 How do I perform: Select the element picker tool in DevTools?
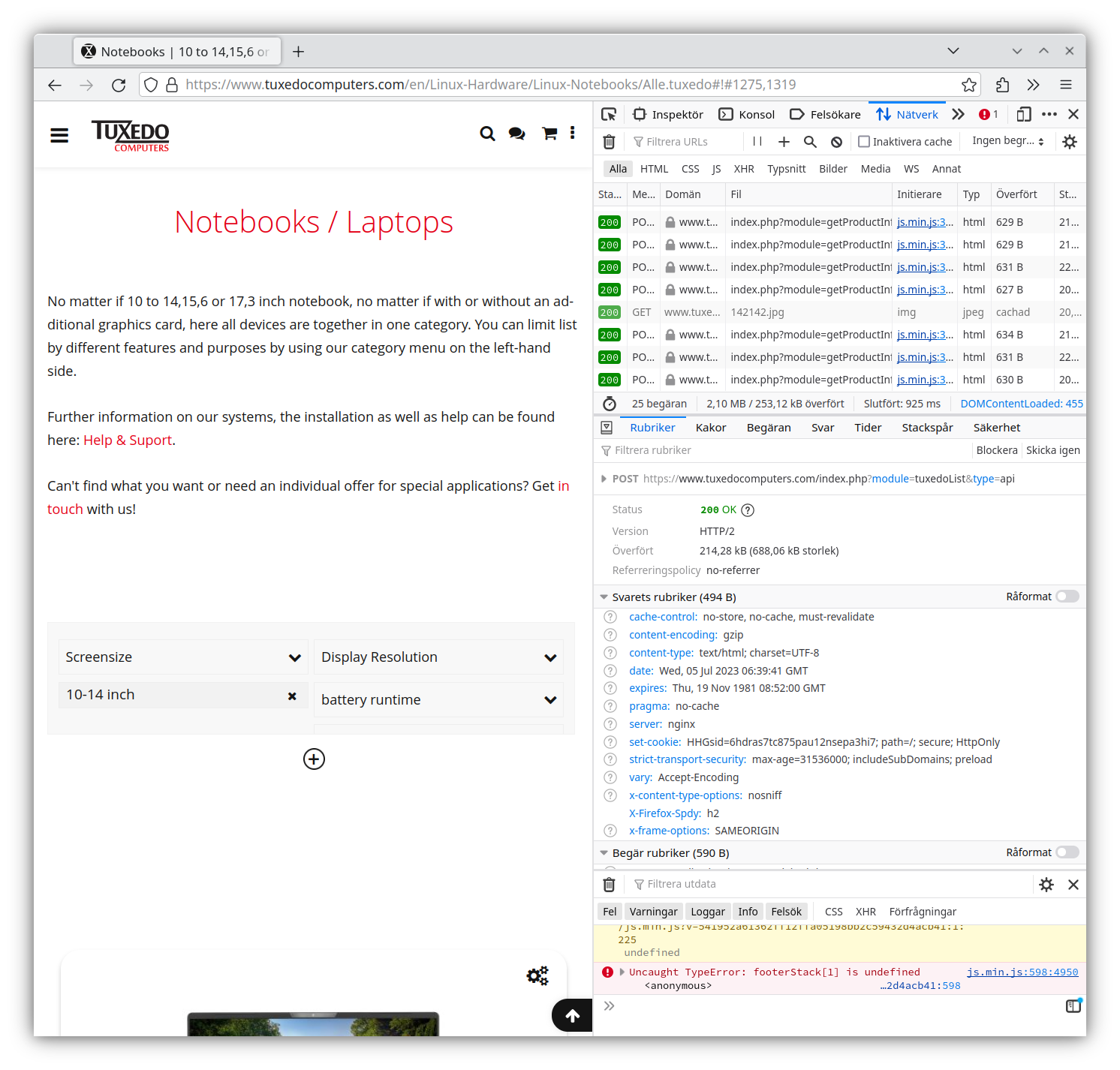(609, 114)
